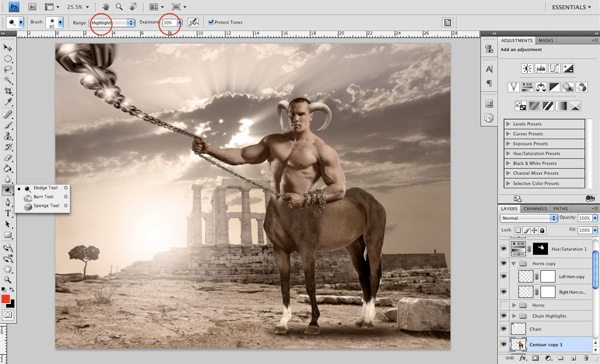Click the Photoshop Ps logo icon

[x=14, y=7]
